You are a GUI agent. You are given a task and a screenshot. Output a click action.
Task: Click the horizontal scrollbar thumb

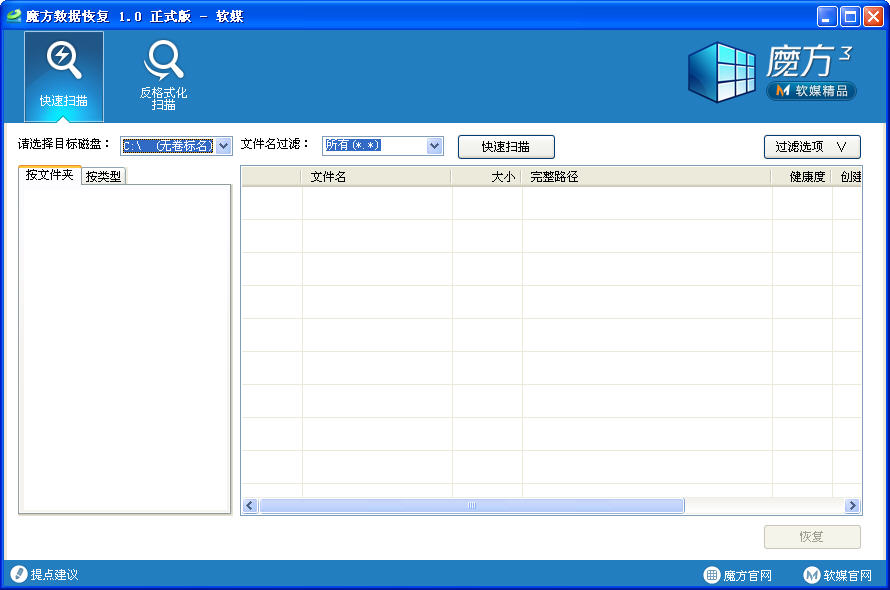click(472, 505)
